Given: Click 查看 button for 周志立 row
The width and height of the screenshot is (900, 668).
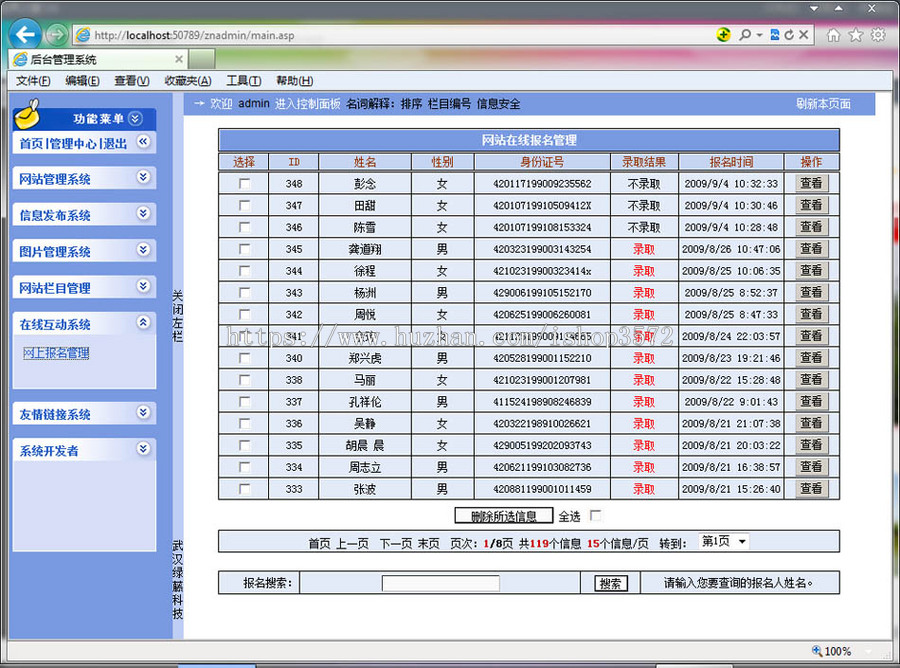Looking at the screenshot, I should (812, 467).
